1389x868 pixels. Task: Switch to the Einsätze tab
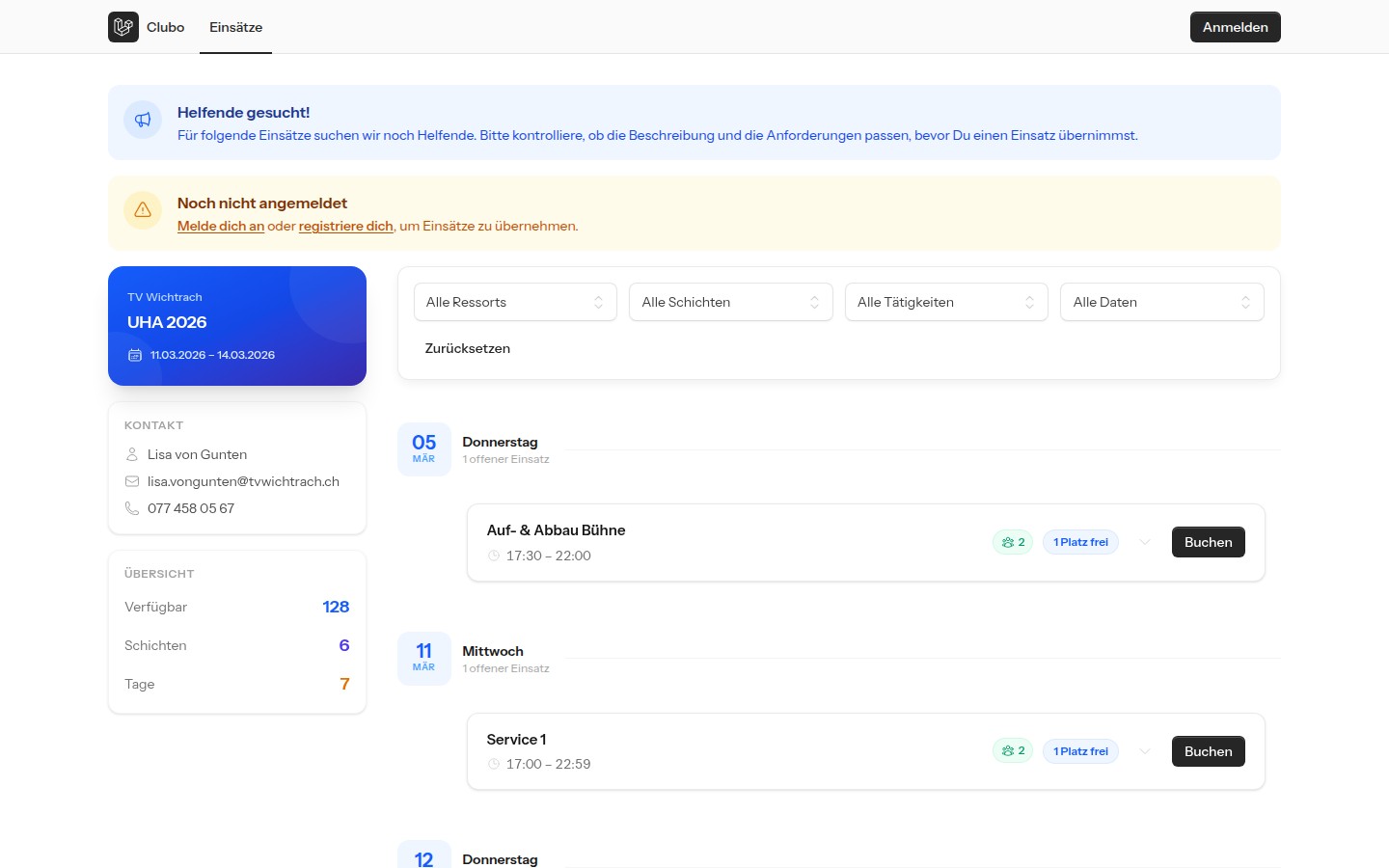click(x=235, y=27)
